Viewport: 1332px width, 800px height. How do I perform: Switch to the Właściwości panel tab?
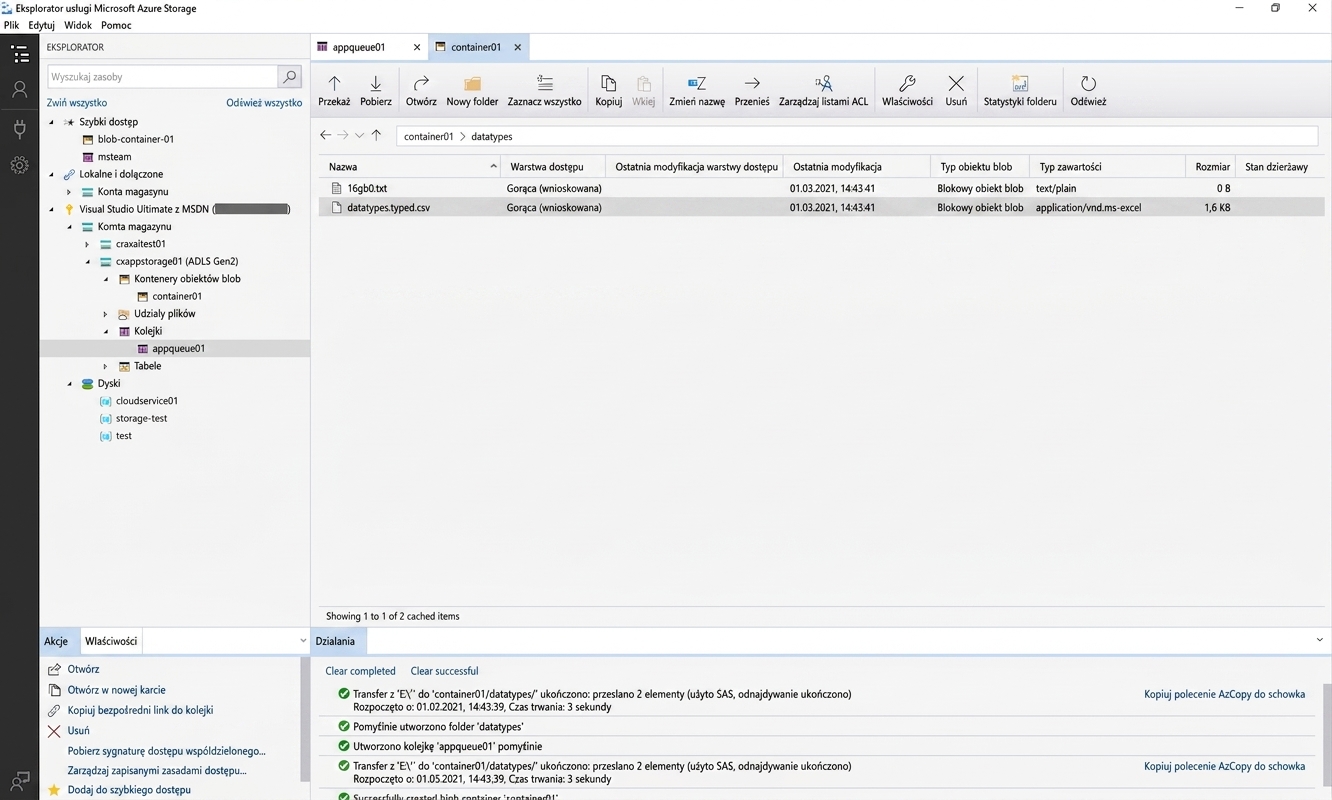tap(111, 641)
